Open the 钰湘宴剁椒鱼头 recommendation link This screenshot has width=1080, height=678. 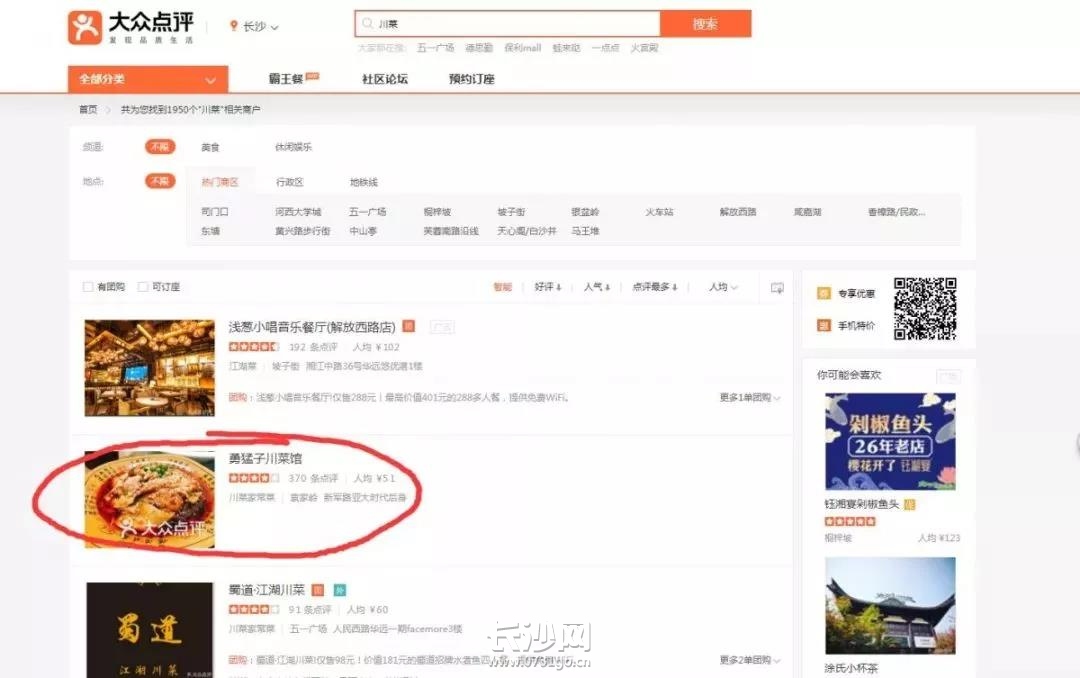[x=862, y=504]
